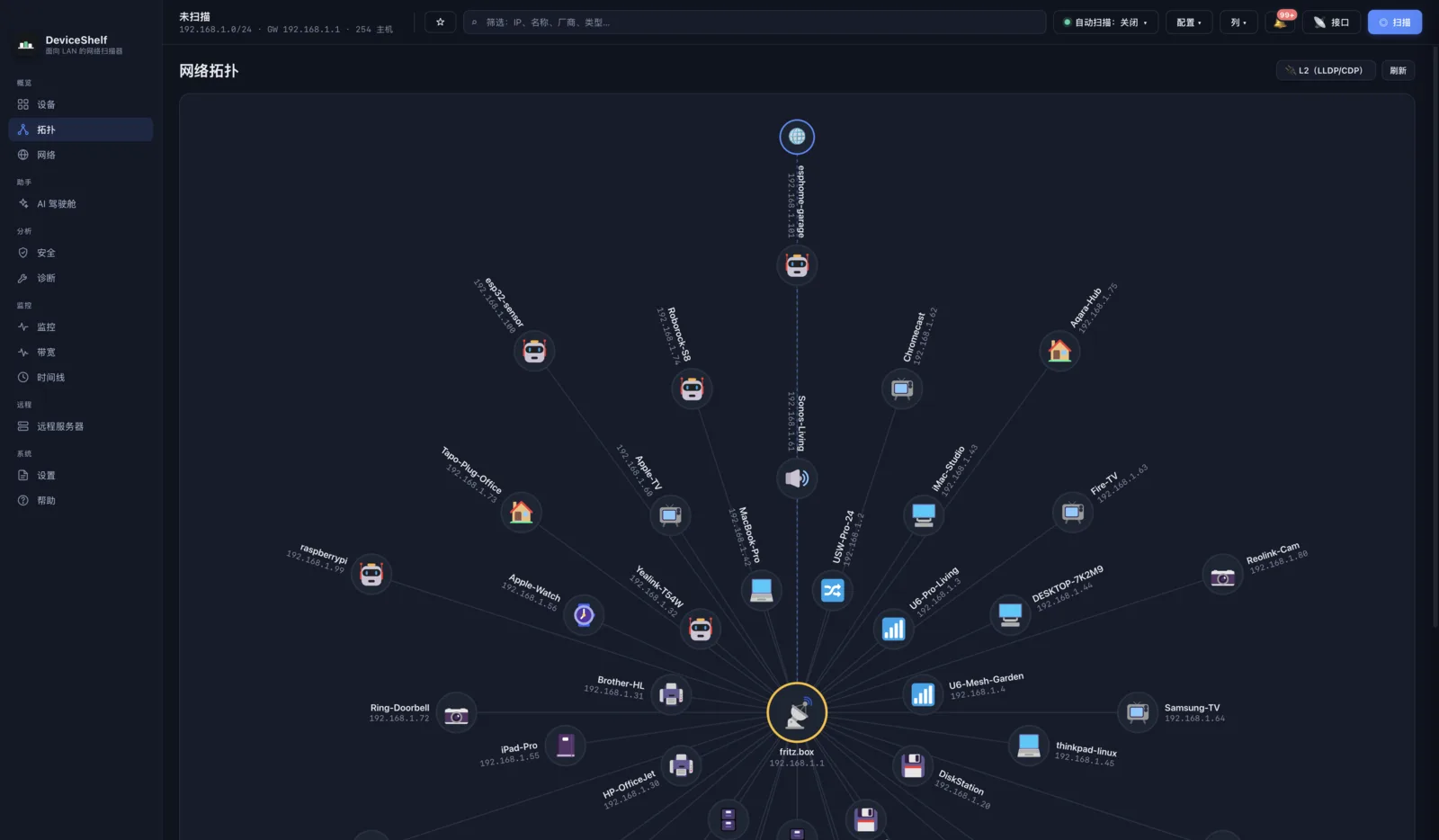Click the 刷新 refresh button

point(1398,70)
